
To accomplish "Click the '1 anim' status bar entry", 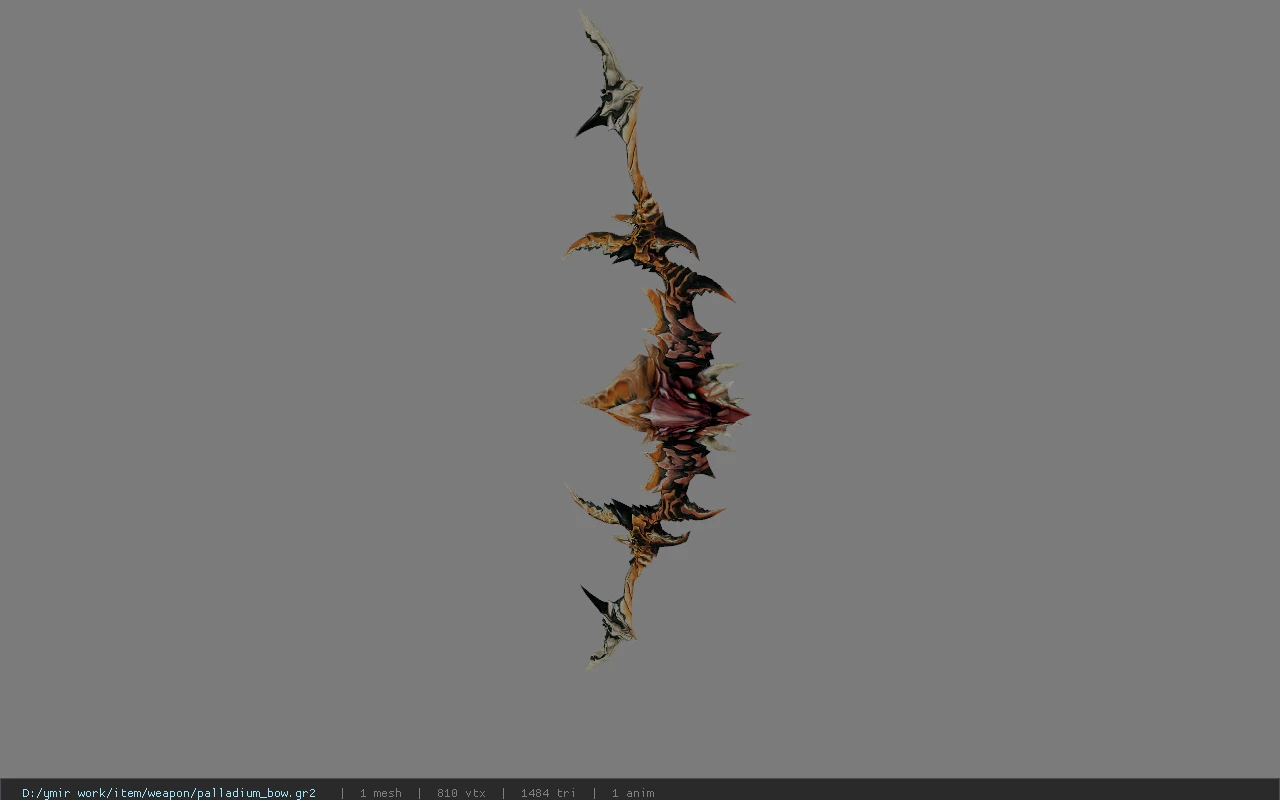I will 633,793.
